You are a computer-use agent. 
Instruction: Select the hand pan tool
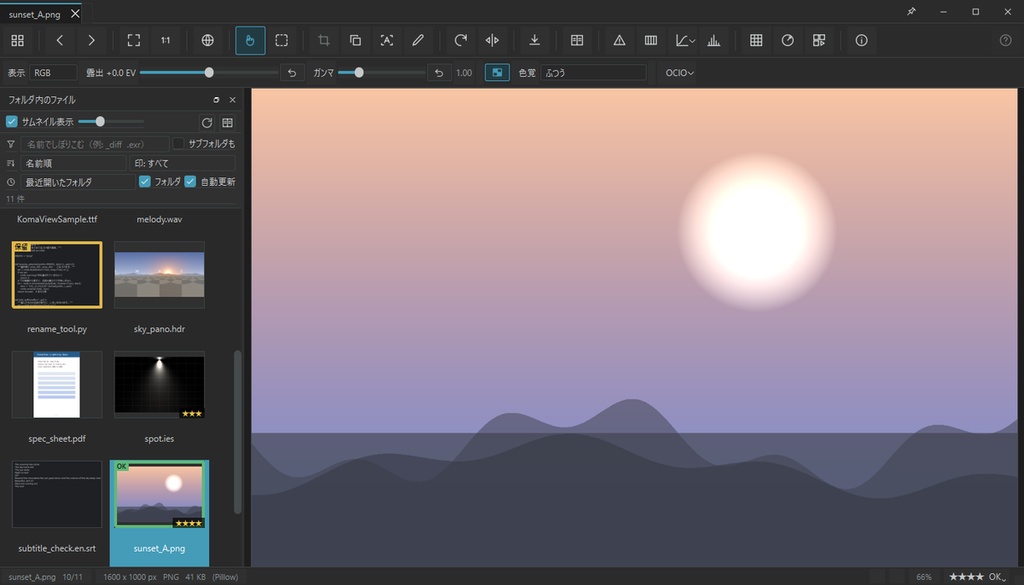(x=250, y=40)
